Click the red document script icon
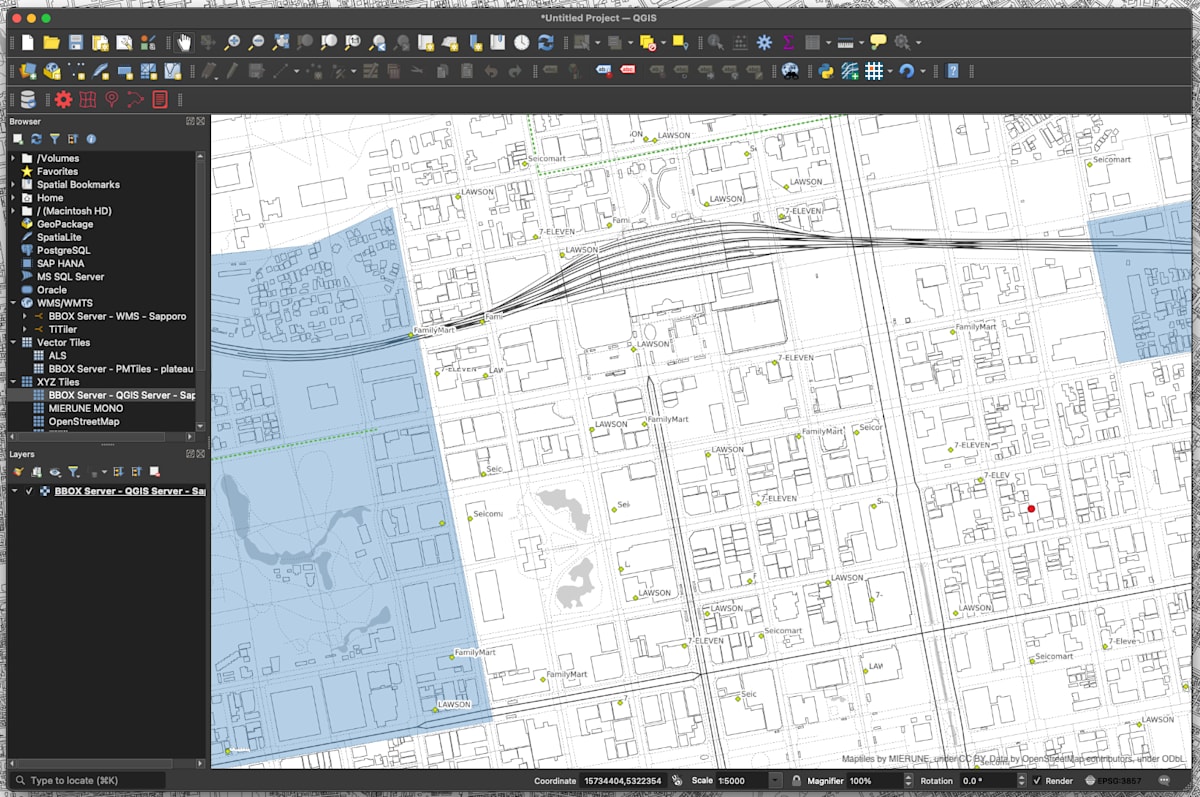The width and height of the screenshot is (1200, 797). pyautogui.click(x=160, y=99)
